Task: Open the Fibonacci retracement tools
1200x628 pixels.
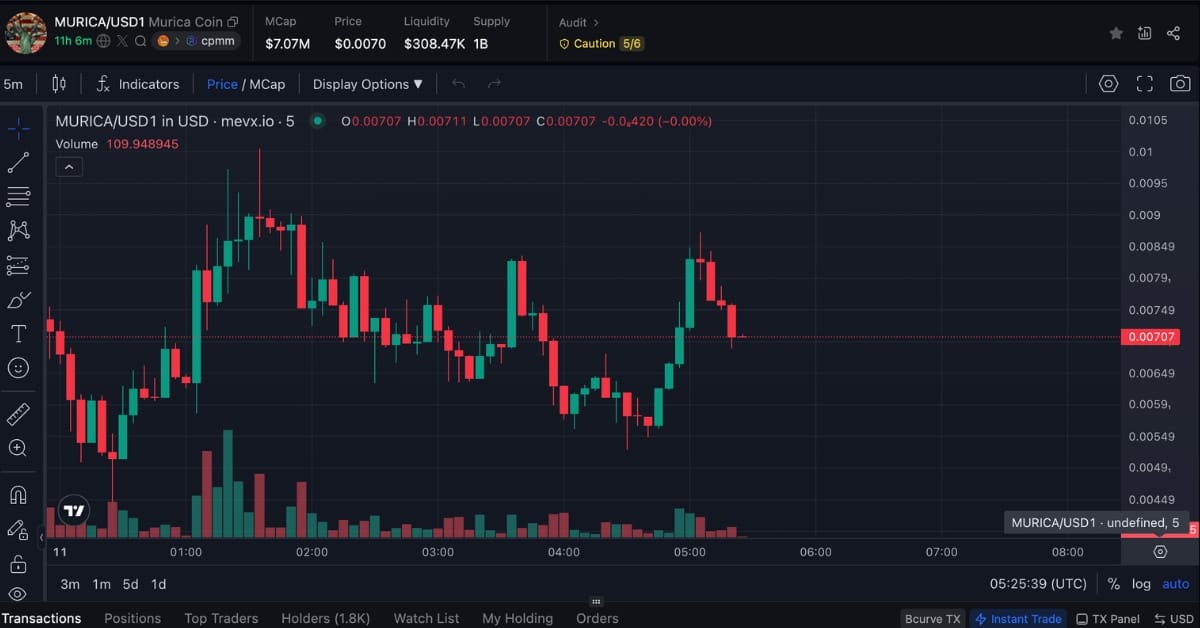Action: click(x=18, y=196)
